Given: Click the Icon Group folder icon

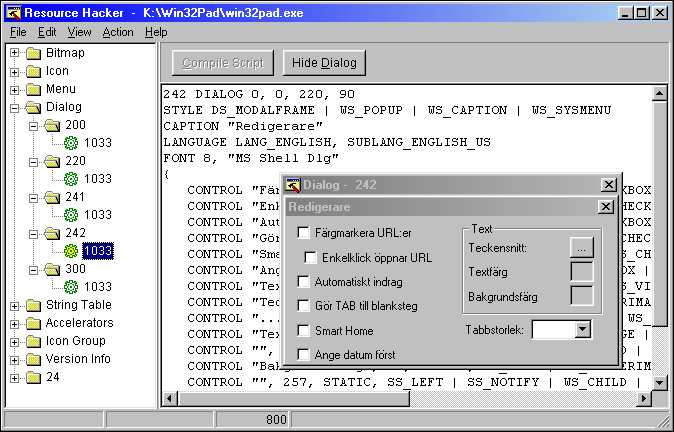Looking at the screenshot, I should 33,341.
